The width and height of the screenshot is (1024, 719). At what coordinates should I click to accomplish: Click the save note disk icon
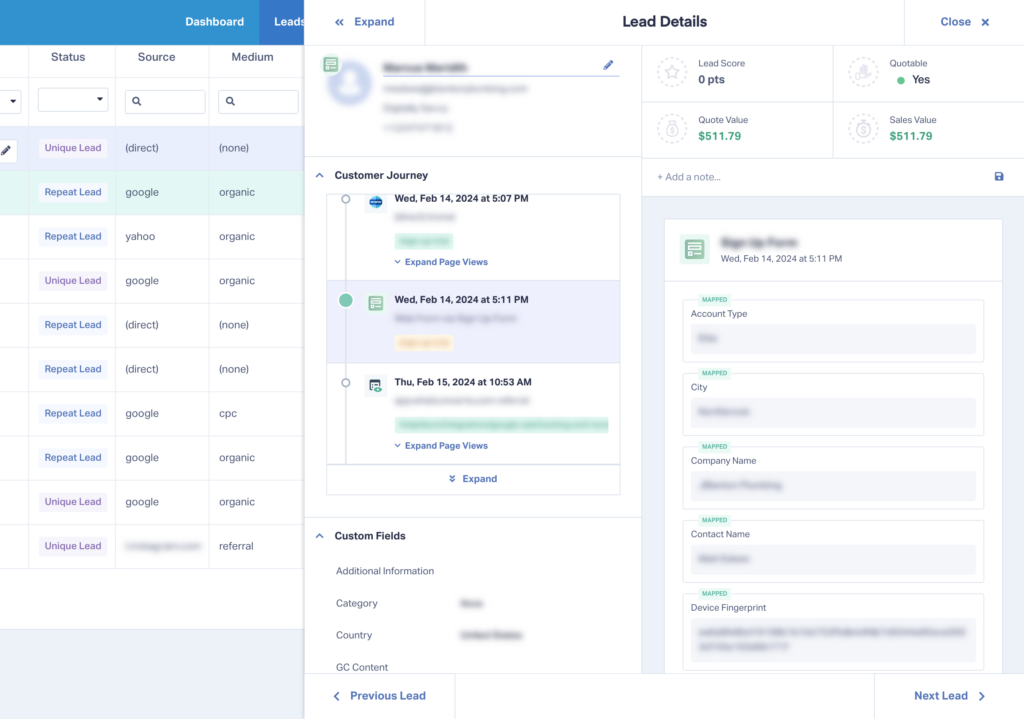pos(999,176)
